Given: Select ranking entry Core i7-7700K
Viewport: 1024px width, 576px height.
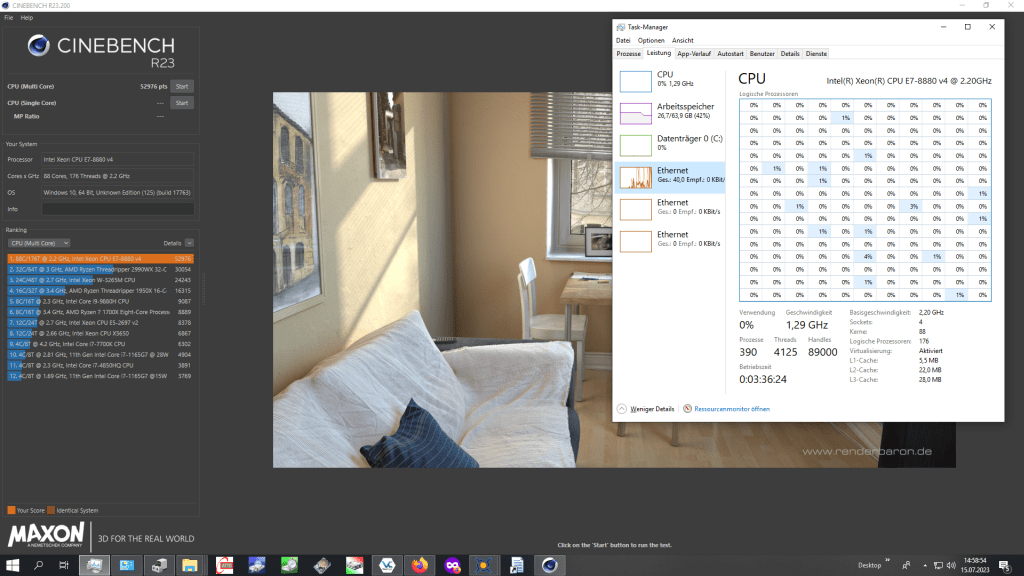Looking at the screenshot, I should (x=101, y=344).
